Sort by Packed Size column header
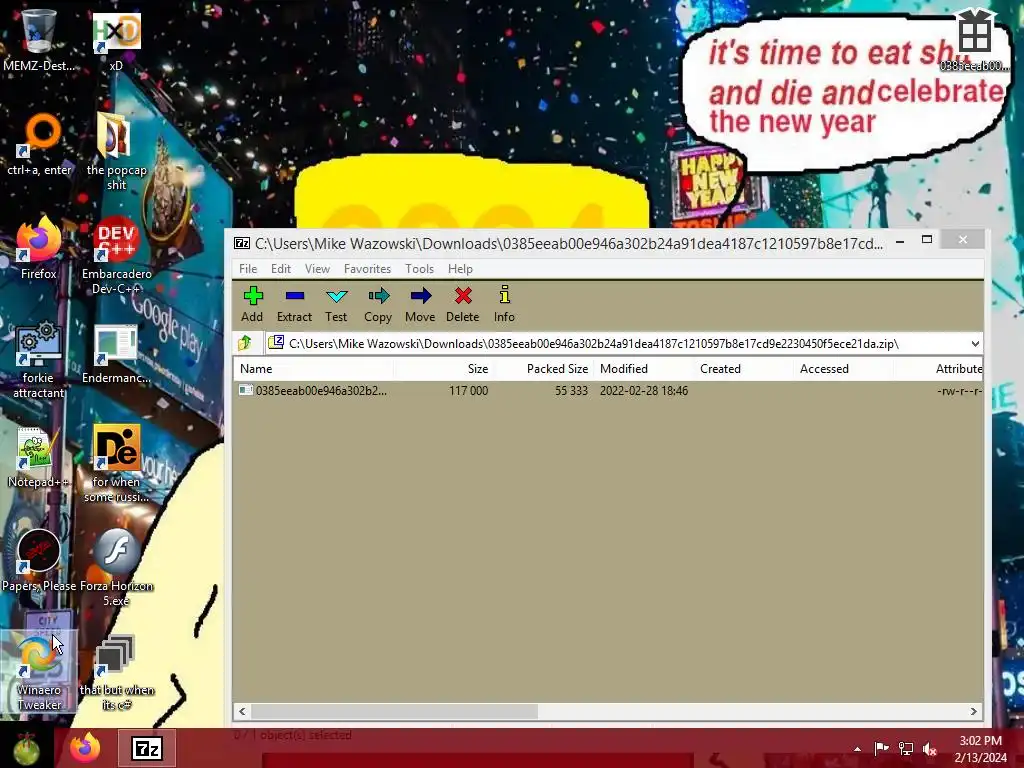Viewport: 1024px width, 768px height. (x=544, y=369)
